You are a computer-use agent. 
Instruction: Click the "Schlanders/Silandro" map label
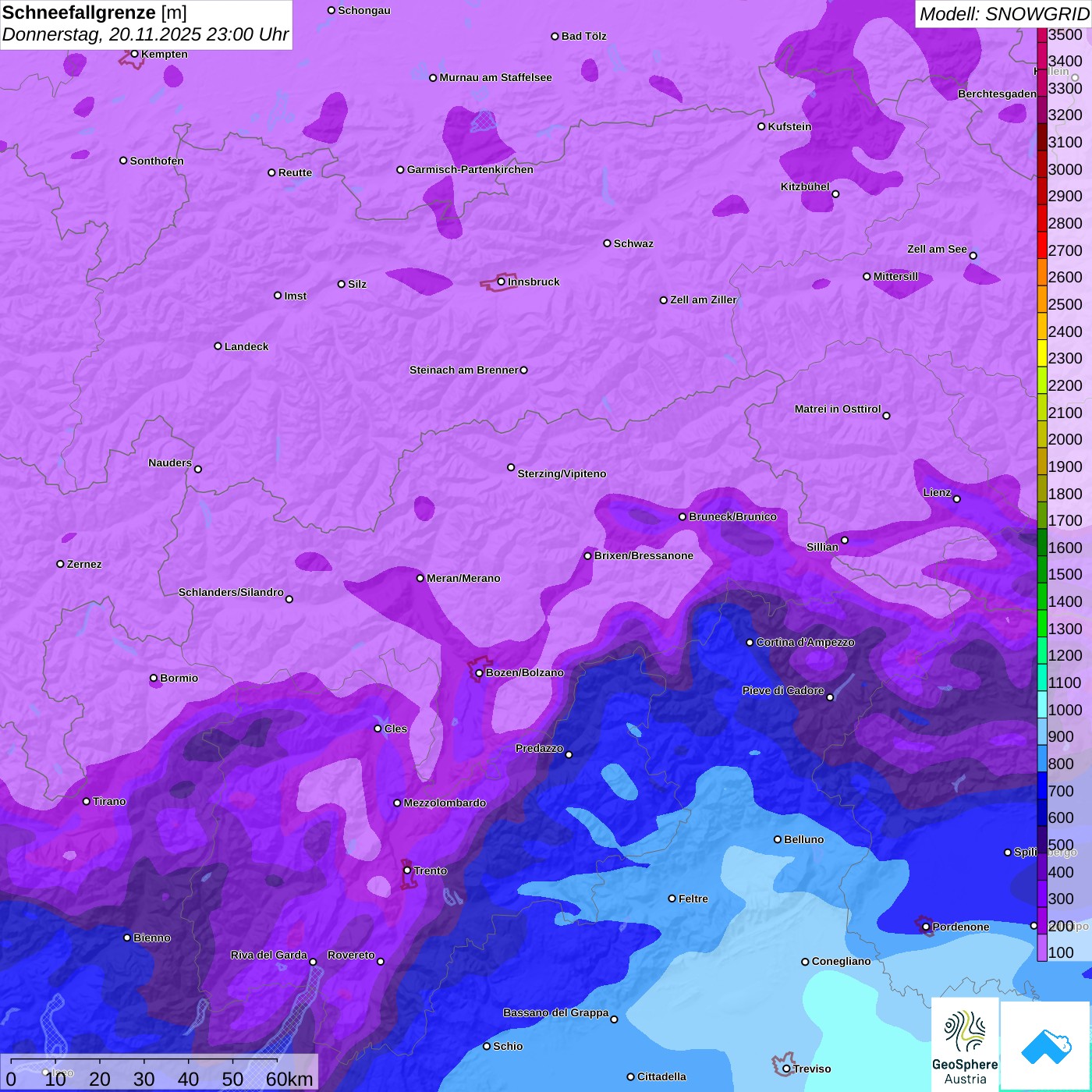coord(231,592)
